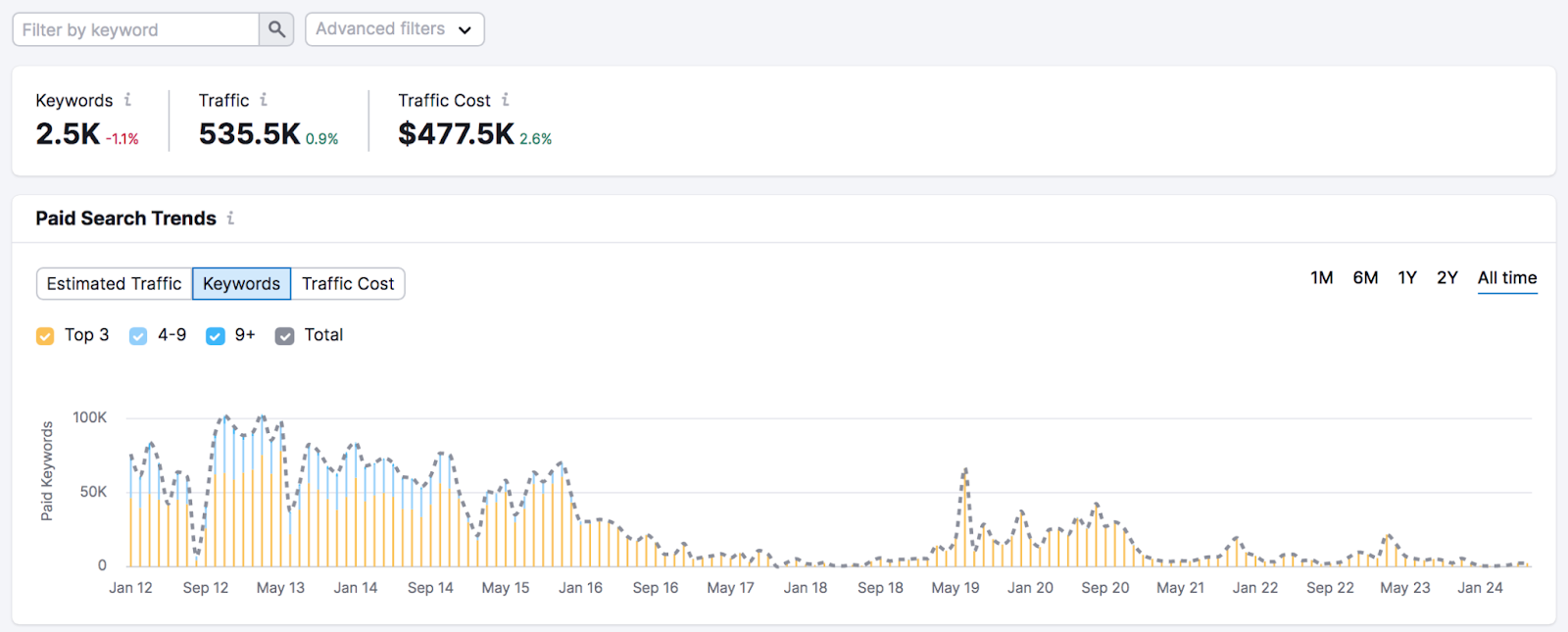Screen dimensions: 1568x632
Task: Click the Traffic Cost info icon
Action: click(505, 99)
